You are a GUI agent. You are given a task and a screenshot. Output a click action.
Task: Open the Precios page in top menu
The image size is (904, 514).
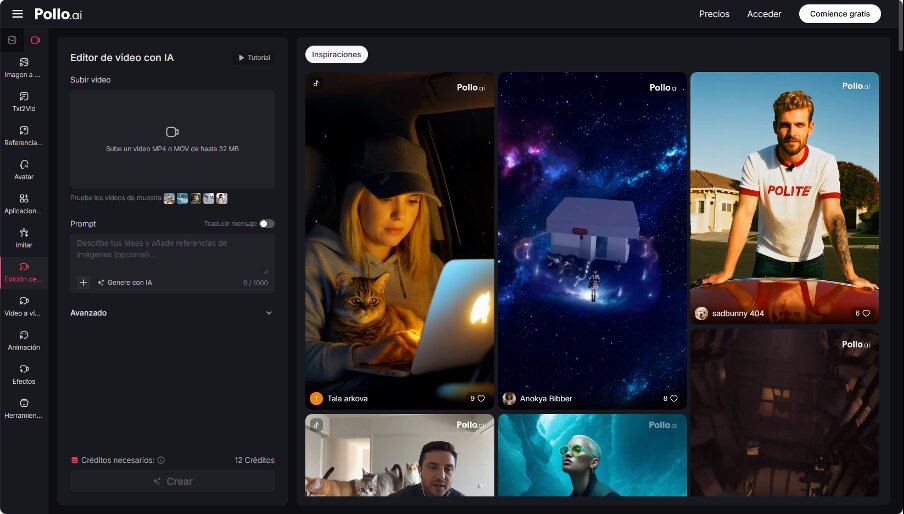click(714, 14)
